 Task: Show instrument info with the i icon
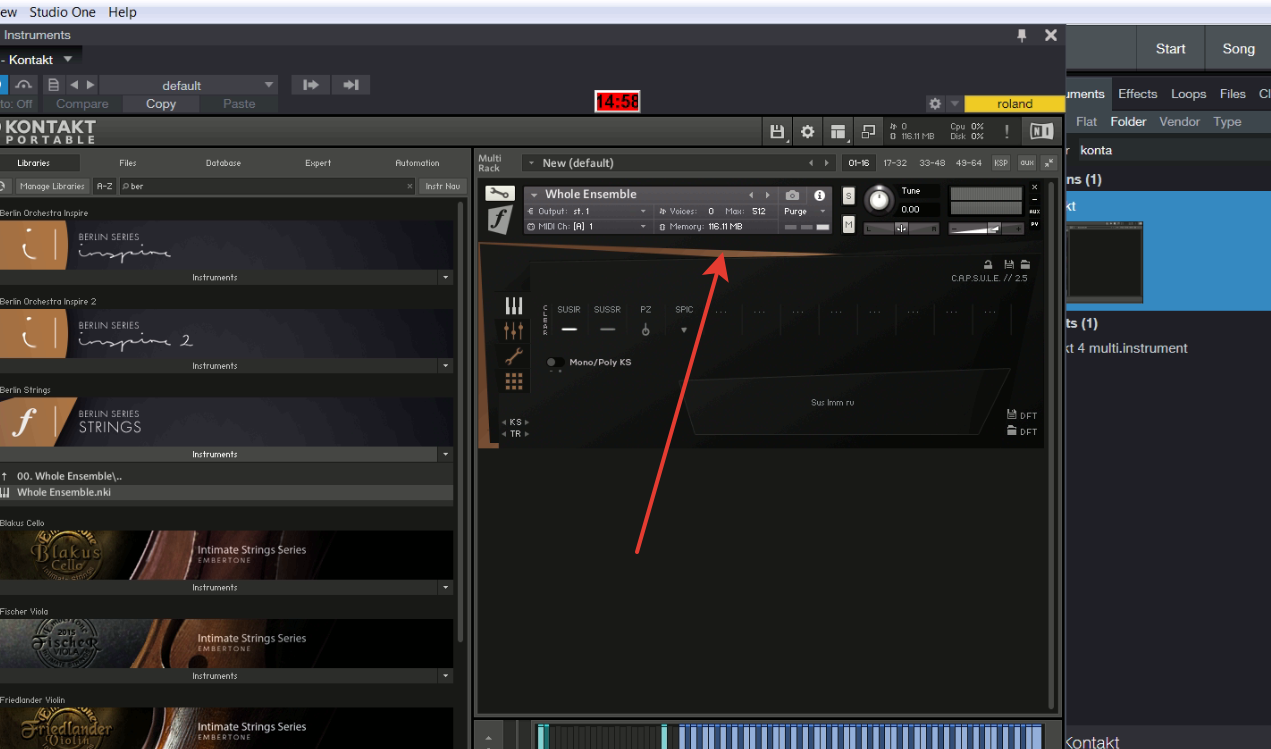[820, 195]
